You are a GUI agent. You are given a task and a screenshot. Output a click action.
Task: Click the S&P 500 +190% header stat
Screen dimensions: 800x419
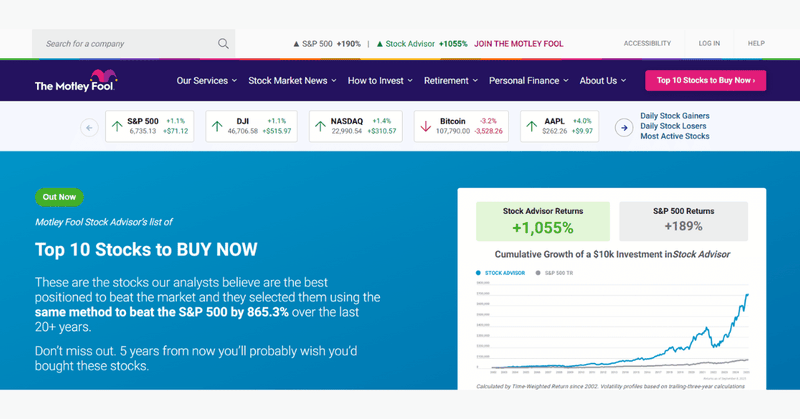pyautogui.click(x=327, y=44)
